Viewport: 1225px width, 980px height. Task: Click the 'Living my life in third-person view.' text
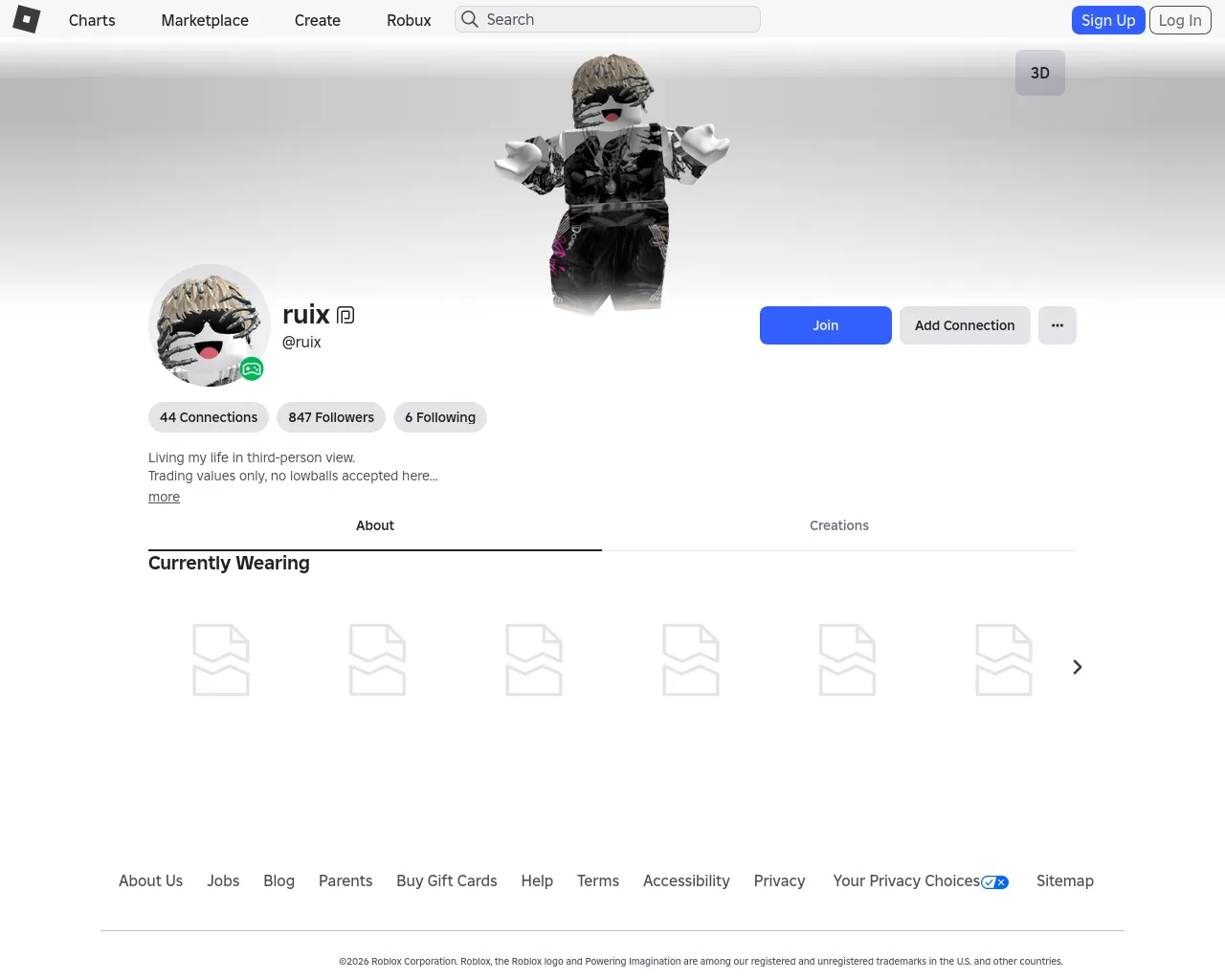pos(252,457)
